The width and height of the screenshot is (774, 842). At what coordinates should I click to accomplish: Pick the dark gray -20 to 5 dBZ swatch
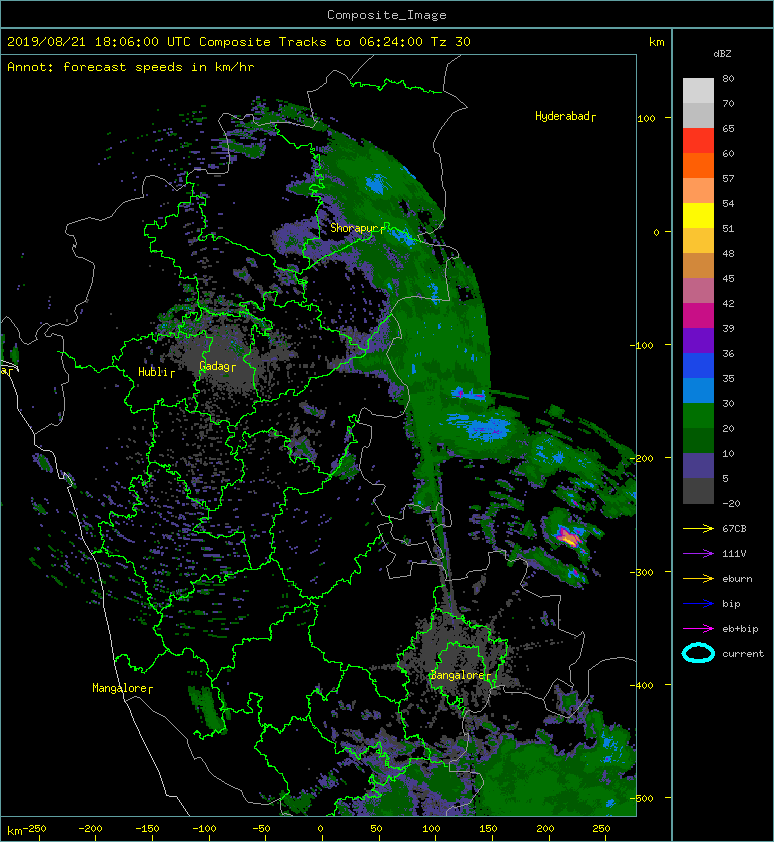[x=698, y=491]
